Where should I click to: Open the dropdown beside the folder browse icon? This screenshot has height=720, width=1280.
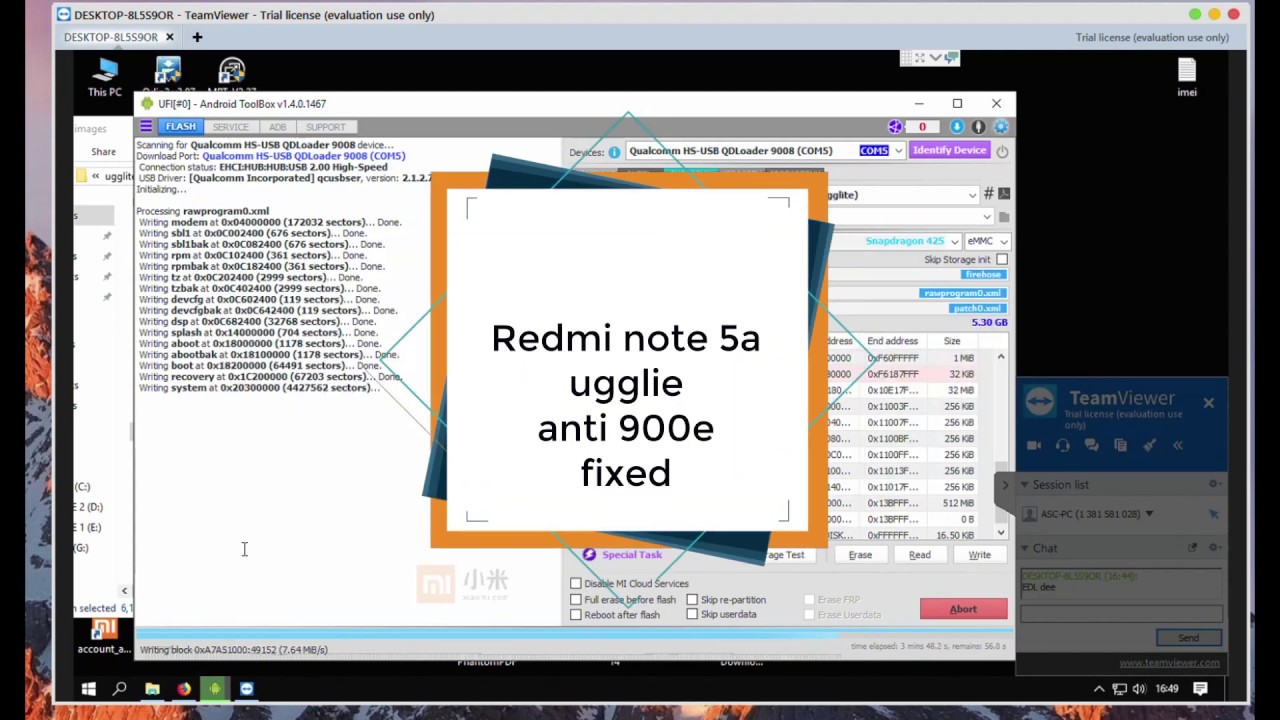[x=987, y=217]
